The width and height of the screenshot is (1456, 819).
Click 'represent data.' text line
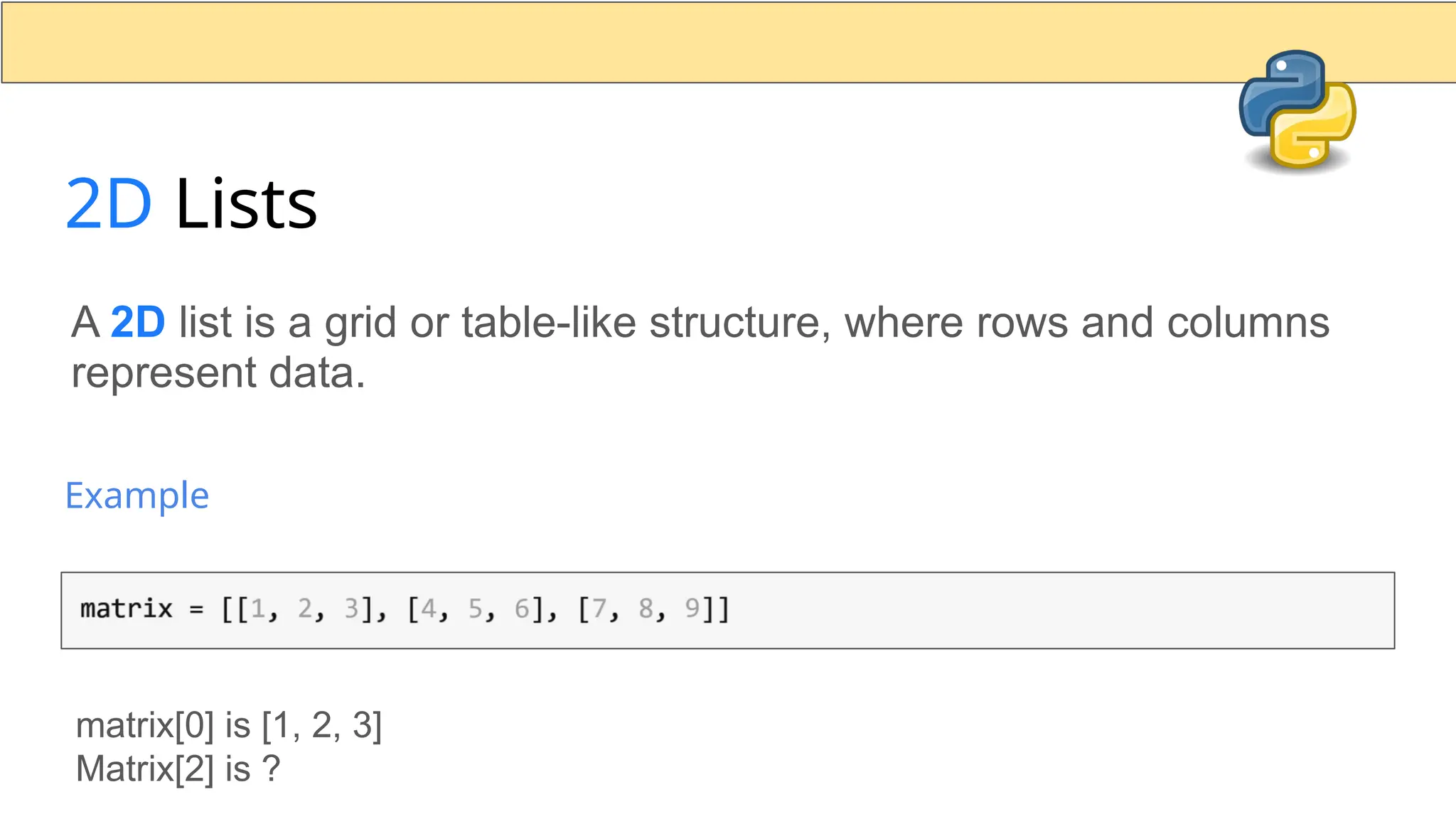tap(218, 373)
